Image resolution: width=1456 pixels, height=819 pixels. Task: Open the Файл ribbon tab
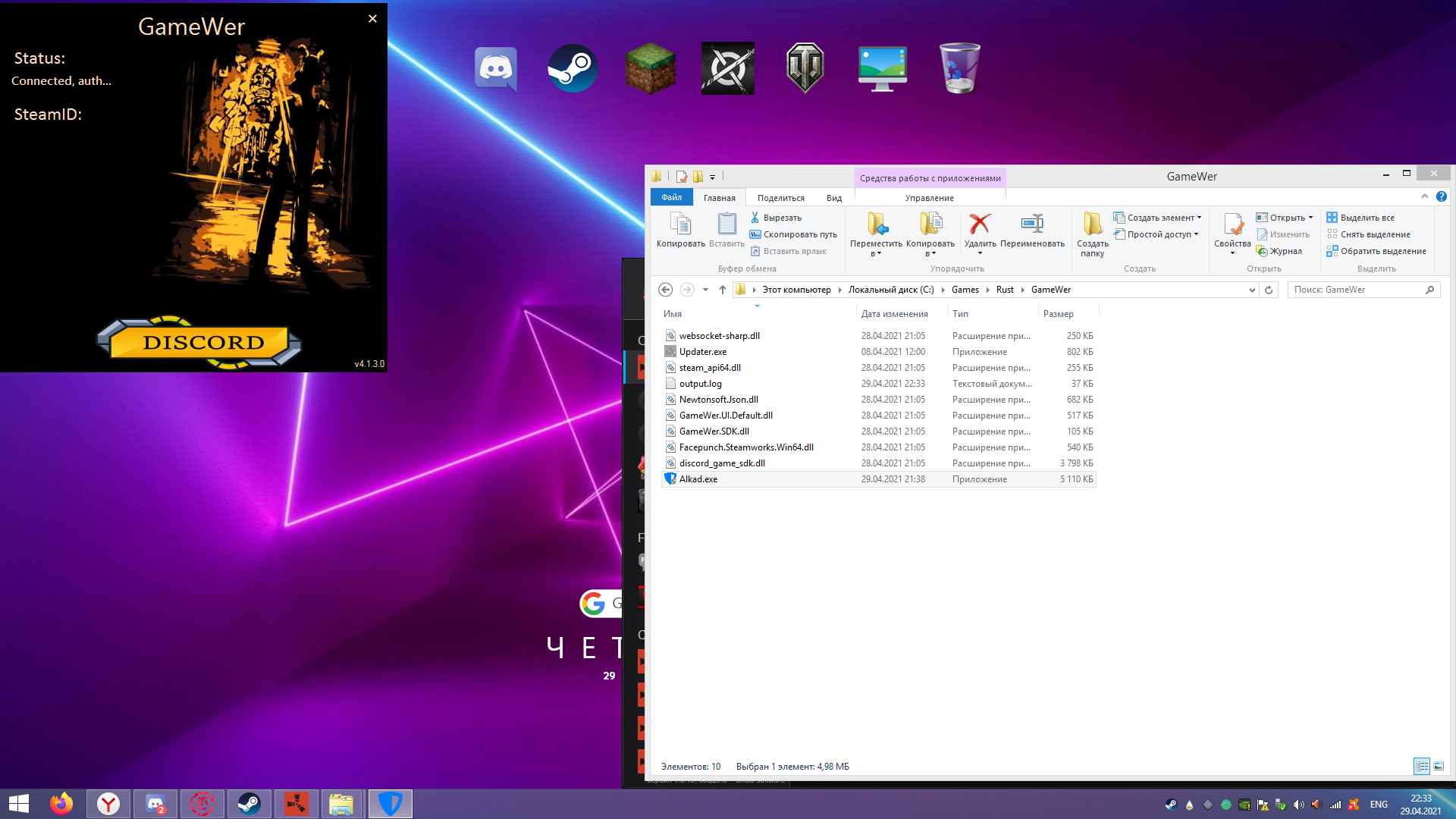(x=671, y=197)
